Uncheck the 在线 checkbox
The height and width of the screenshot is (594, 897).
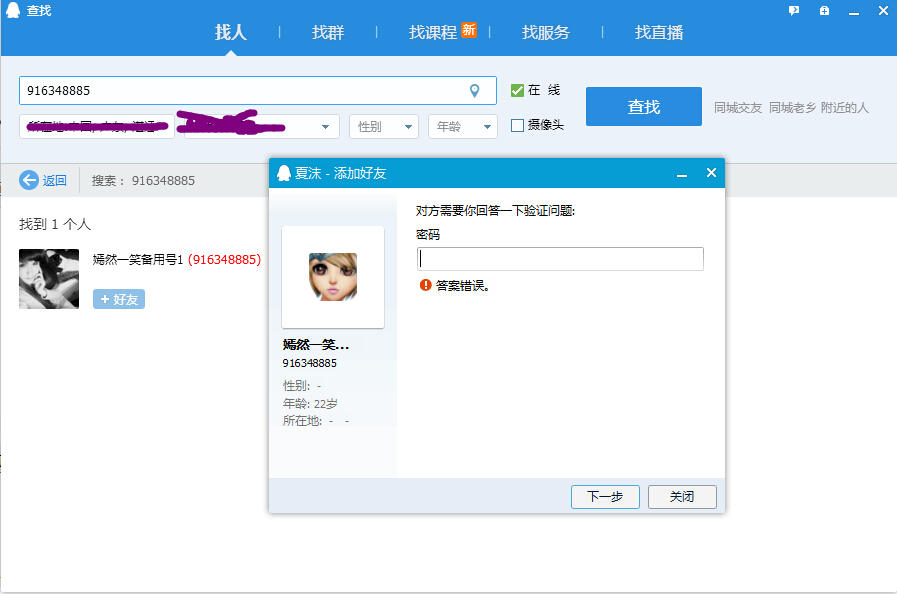coord(517,90)
